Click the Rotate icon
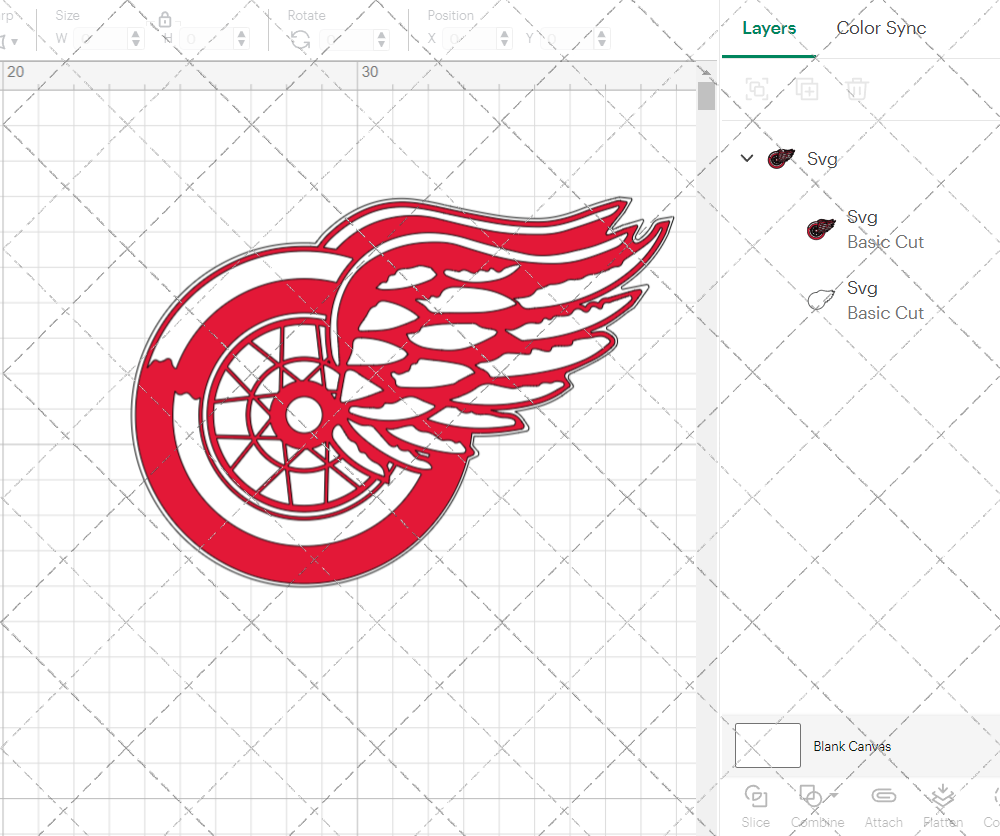Viewport: 1000px width, 836px height. point(300,40)
